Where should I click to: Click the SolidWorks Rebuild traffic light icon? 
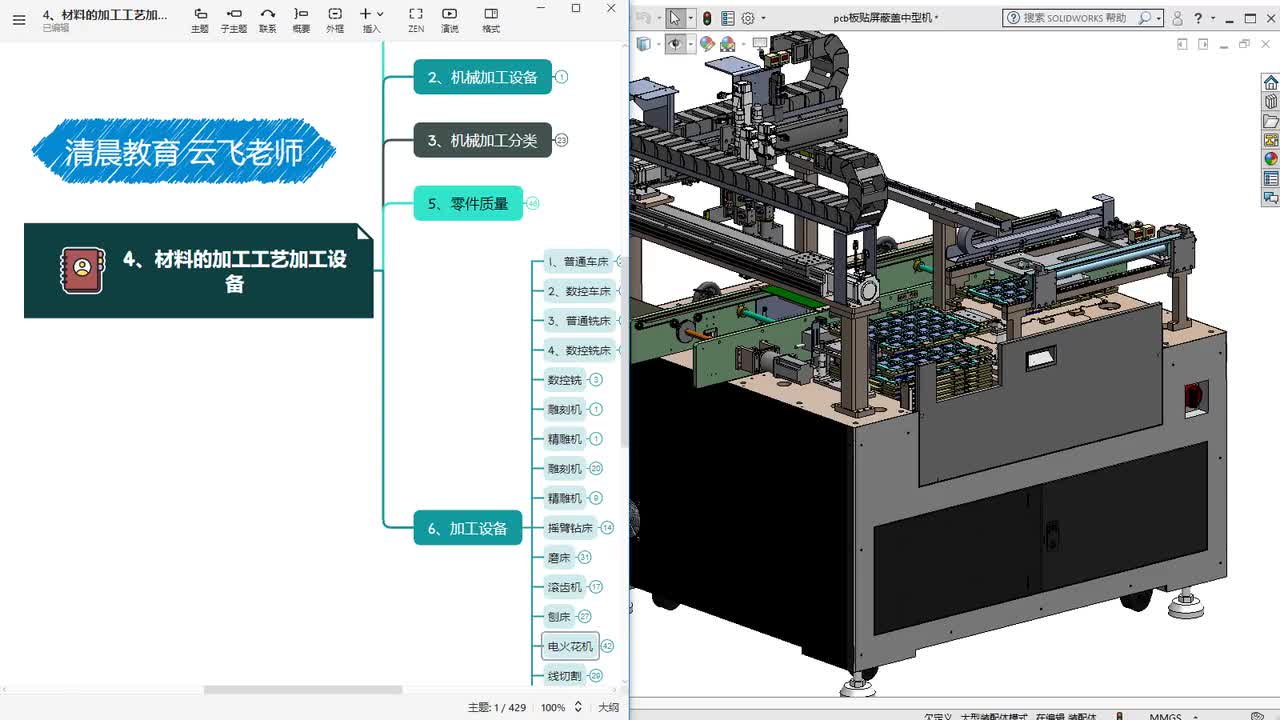(707, 18)
